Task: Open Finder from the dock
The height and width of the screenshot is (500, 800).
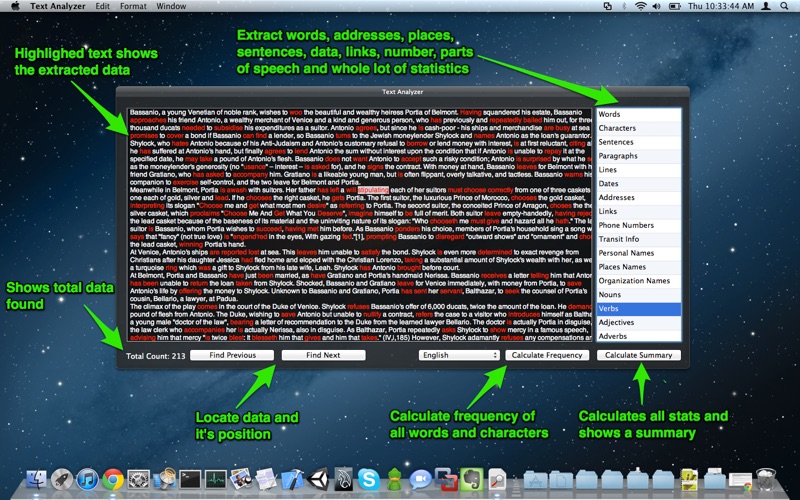Action: point(36,479)
